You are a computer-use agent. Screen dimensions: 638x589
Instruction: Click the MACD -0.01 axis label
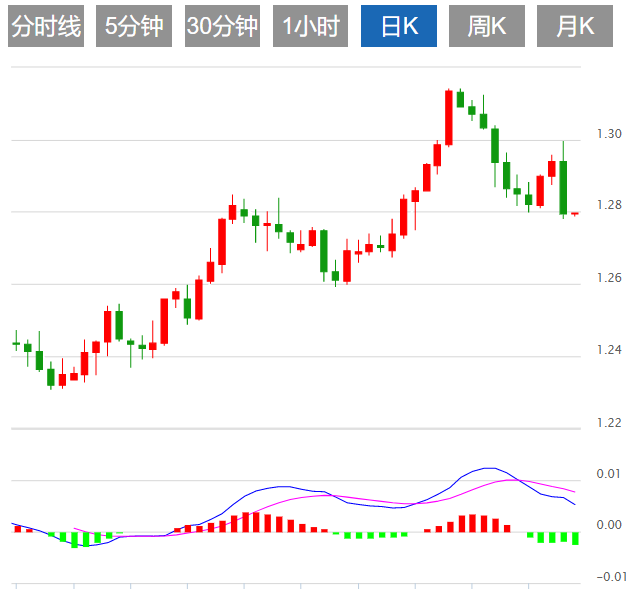click(x=612, y=576)
